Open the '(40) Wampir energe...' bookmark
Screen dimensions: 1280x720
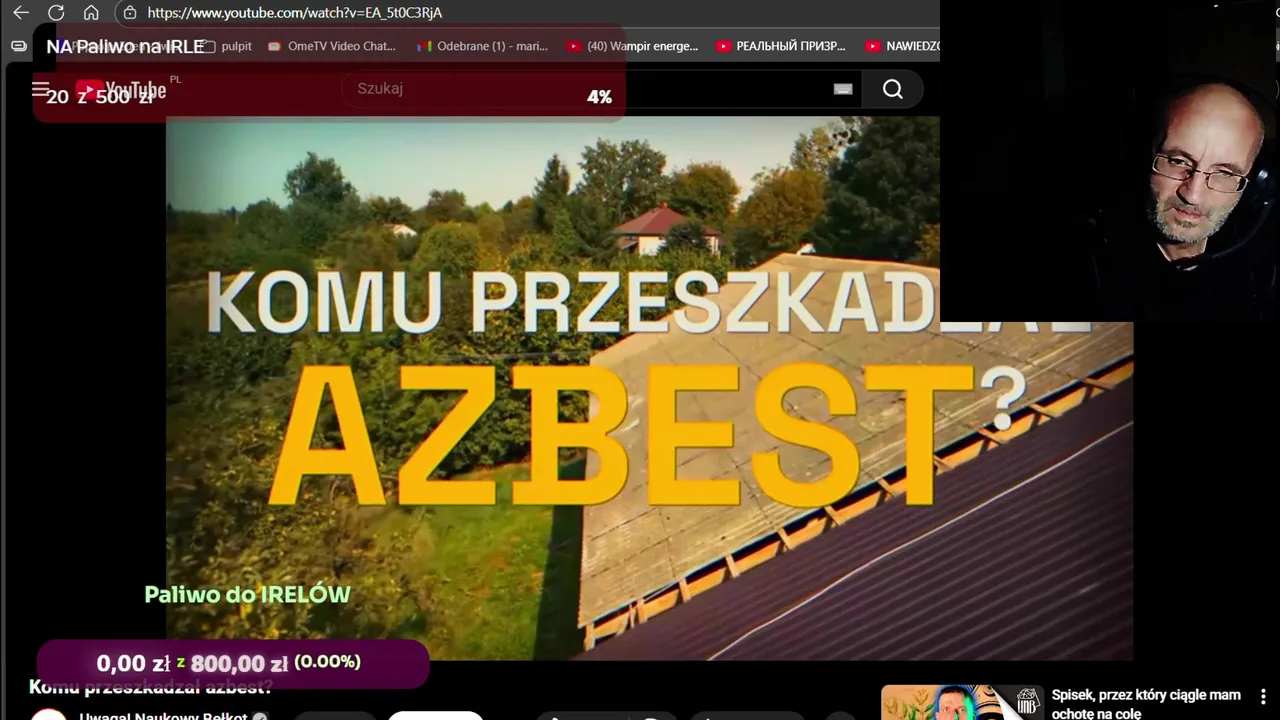tap(632, 46)
